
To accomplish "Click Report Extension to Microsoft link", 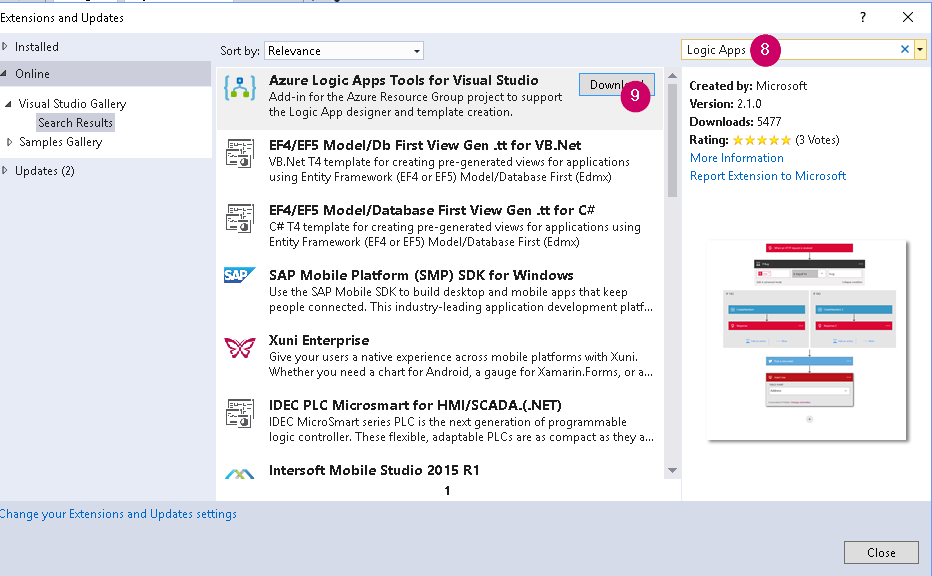I will click(x=767, y=176).
